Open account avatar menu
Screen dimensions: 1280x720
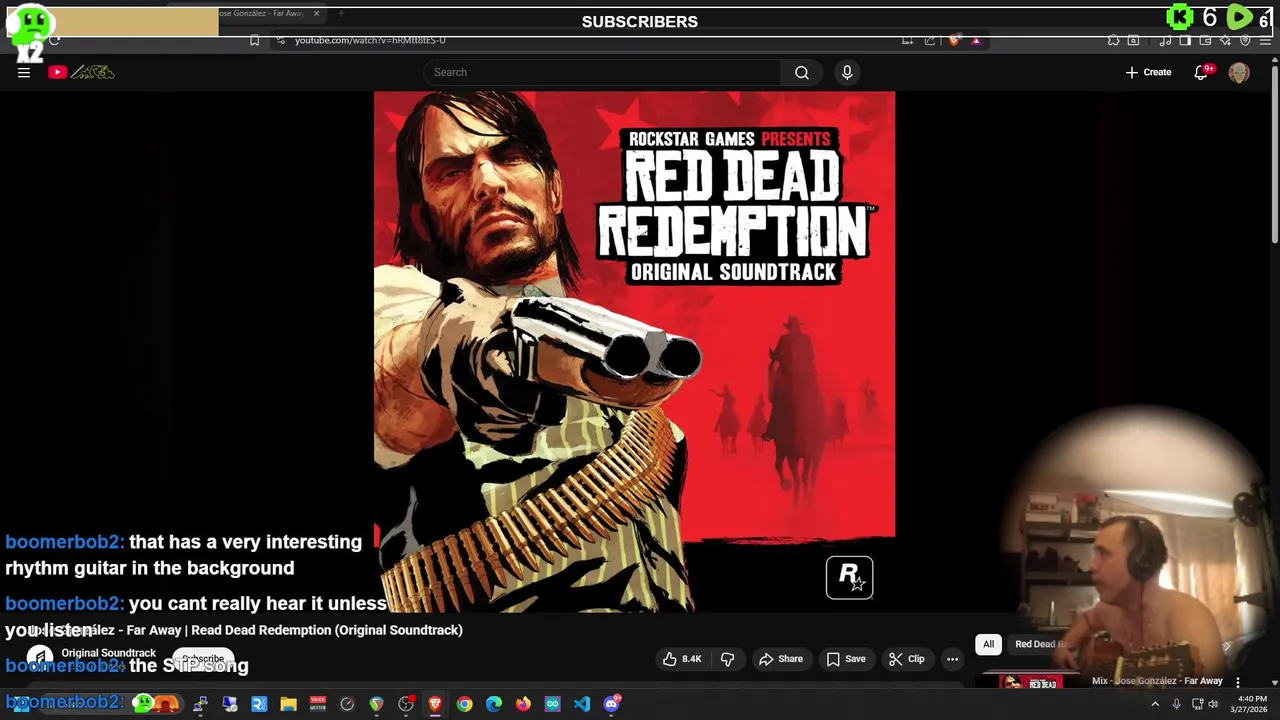pyautogui.click(x=1239, y=72)
